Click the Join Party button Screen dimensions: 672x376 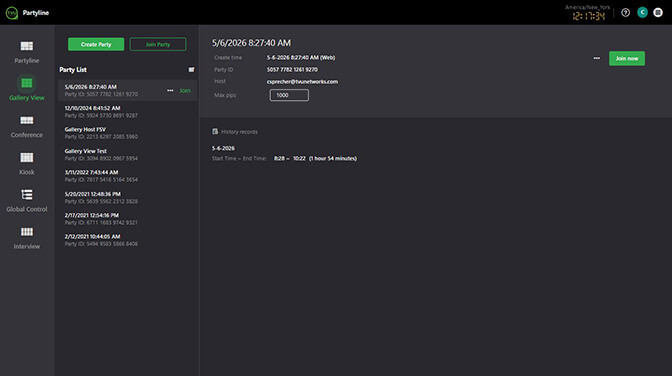tap(158, 44)
